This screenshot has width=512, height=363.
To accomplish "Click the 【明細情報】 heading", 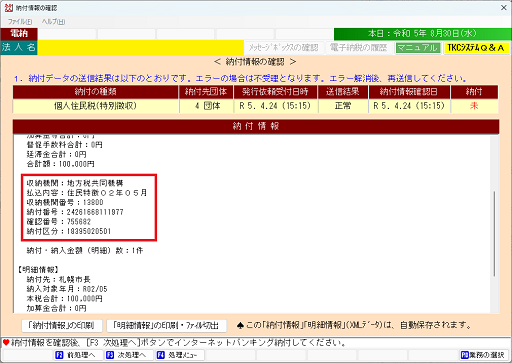I will coord(38,270).
